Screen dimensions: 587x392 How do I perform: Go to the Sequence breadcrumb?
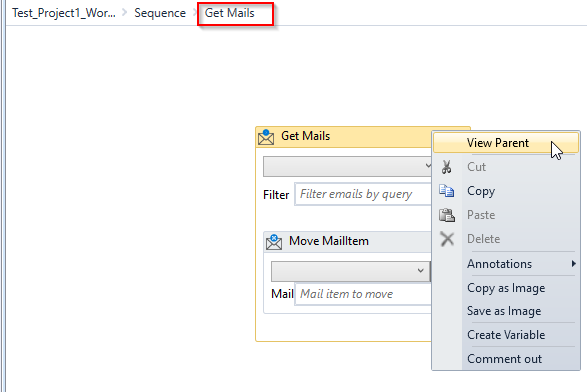(160, 13)
